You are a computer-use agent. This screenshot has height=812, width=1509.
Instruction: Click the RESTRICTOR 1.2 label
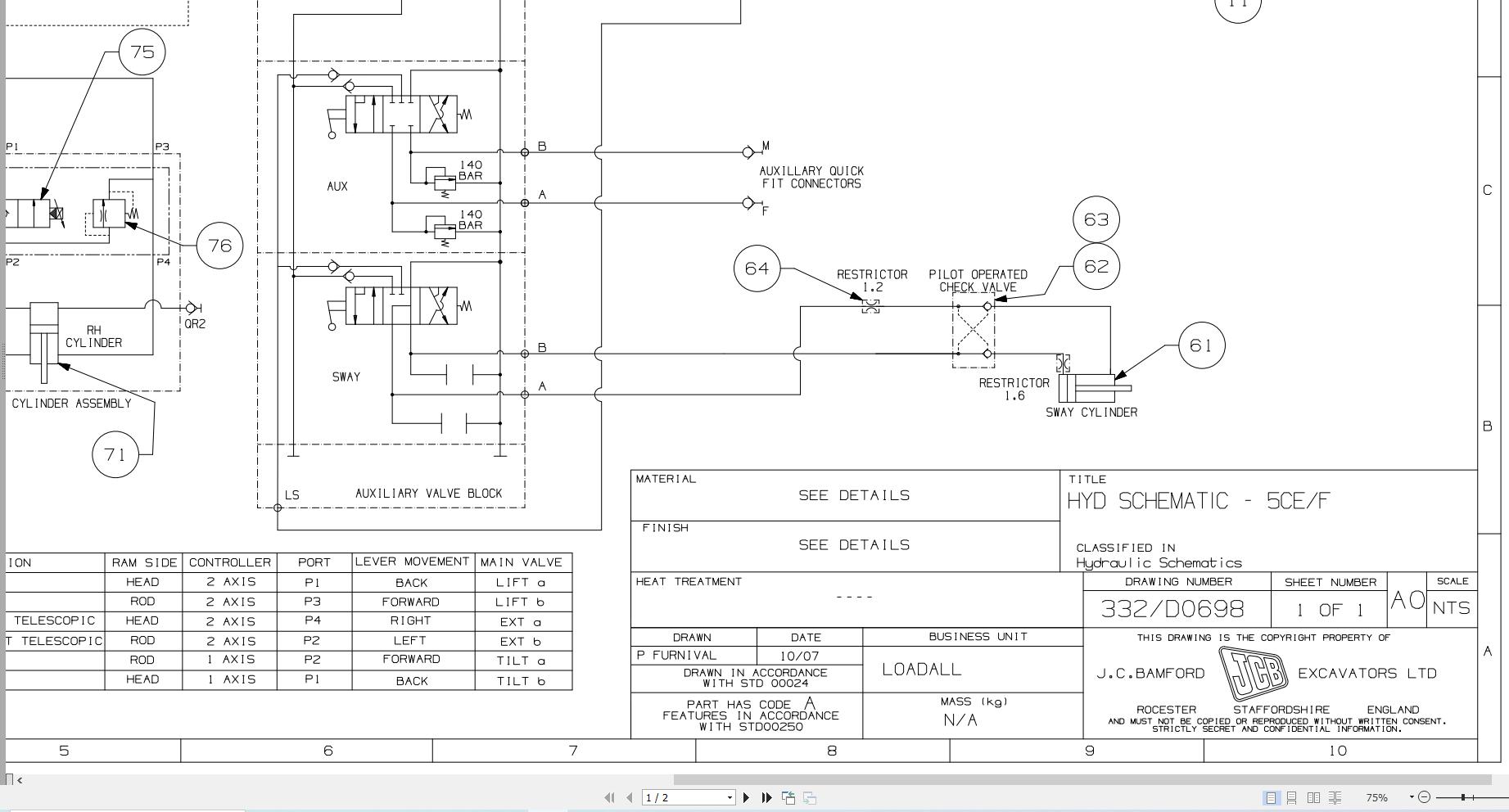(872, 281)
